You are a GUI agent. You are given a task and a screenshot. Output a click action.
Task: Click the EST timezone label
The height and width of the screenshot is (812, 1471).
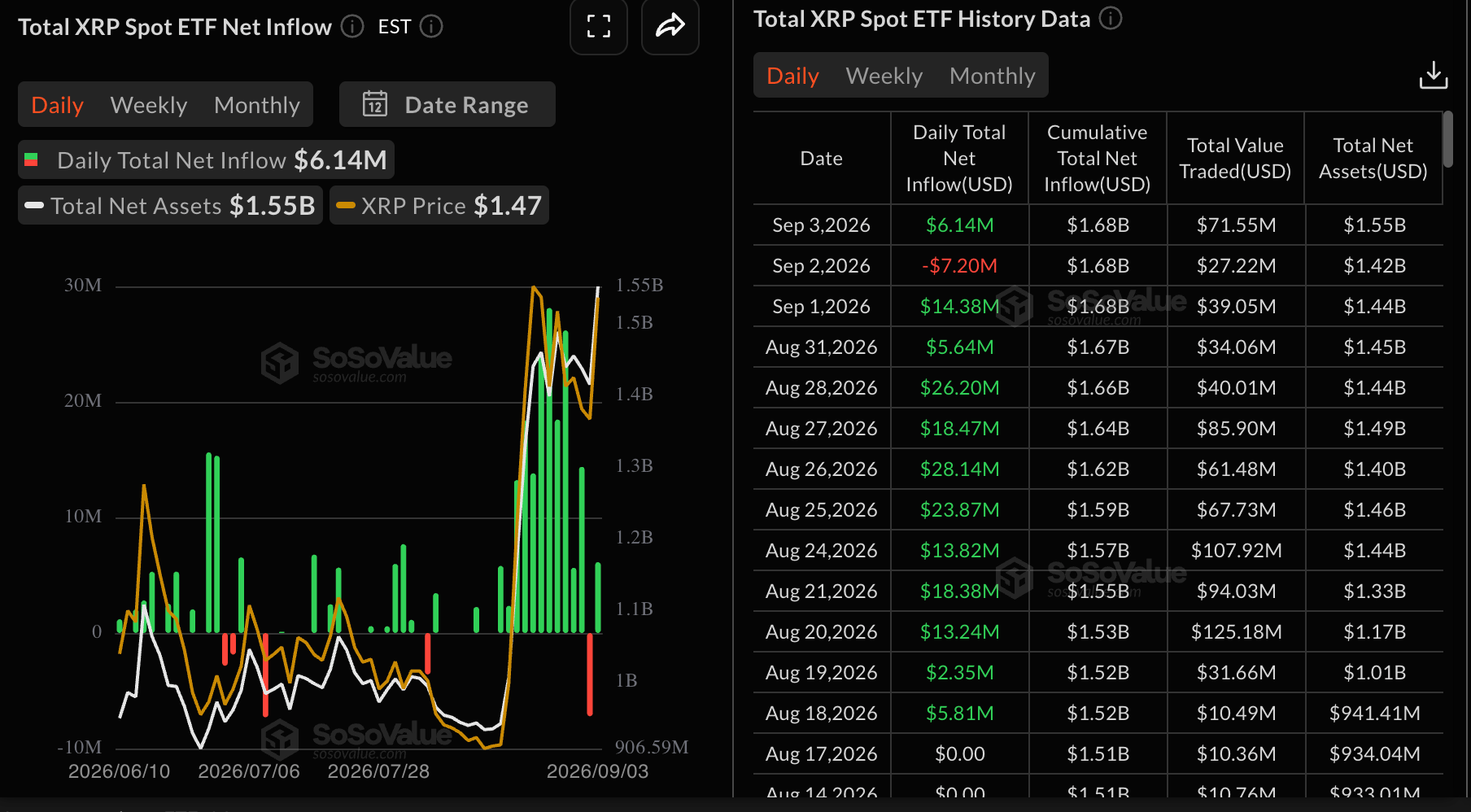coord(395,27)
